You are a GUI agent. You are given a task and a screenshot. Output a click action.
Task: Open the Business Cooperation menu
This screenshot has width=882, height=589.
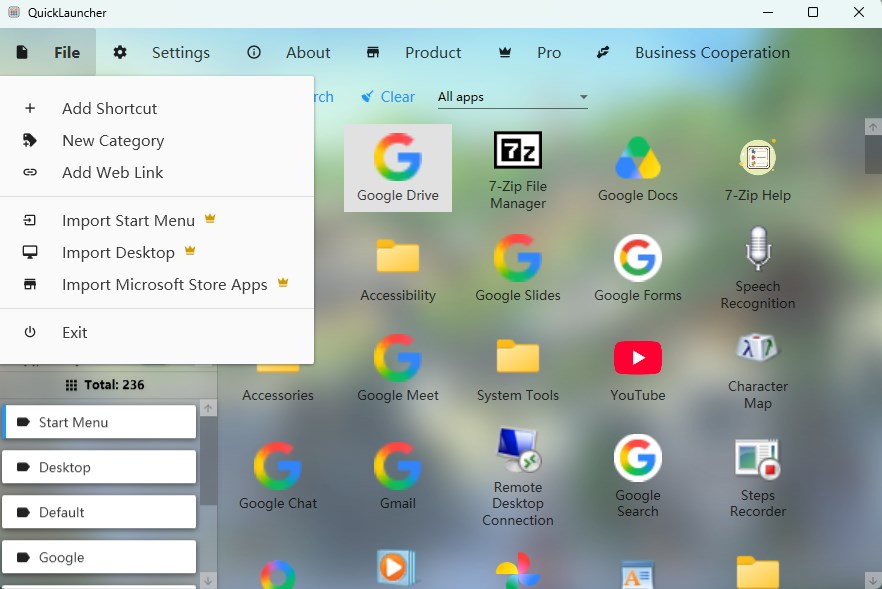click(x=693, y=52)
